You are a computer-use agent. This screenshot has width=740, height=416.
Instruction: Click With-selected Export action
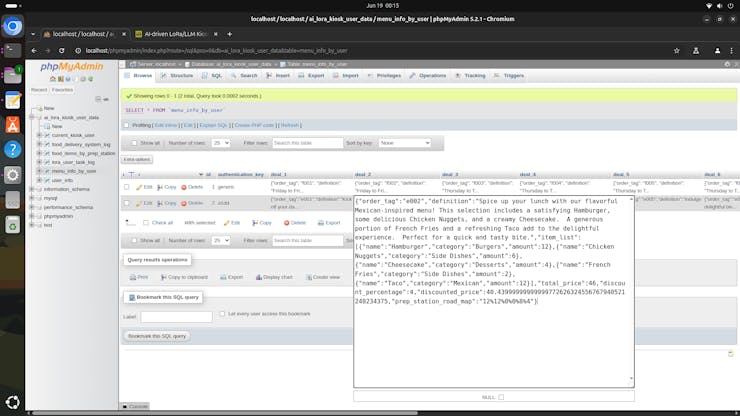329,223
